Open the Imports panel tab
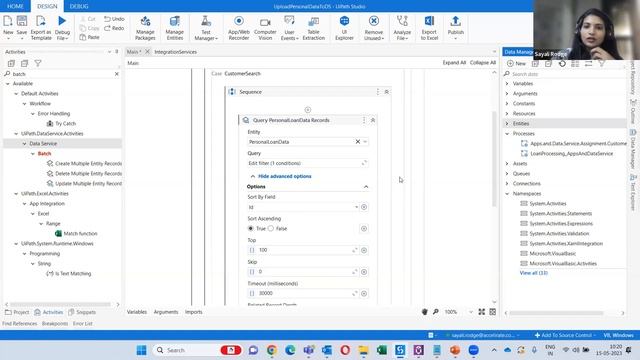 (x=193, y=312)
